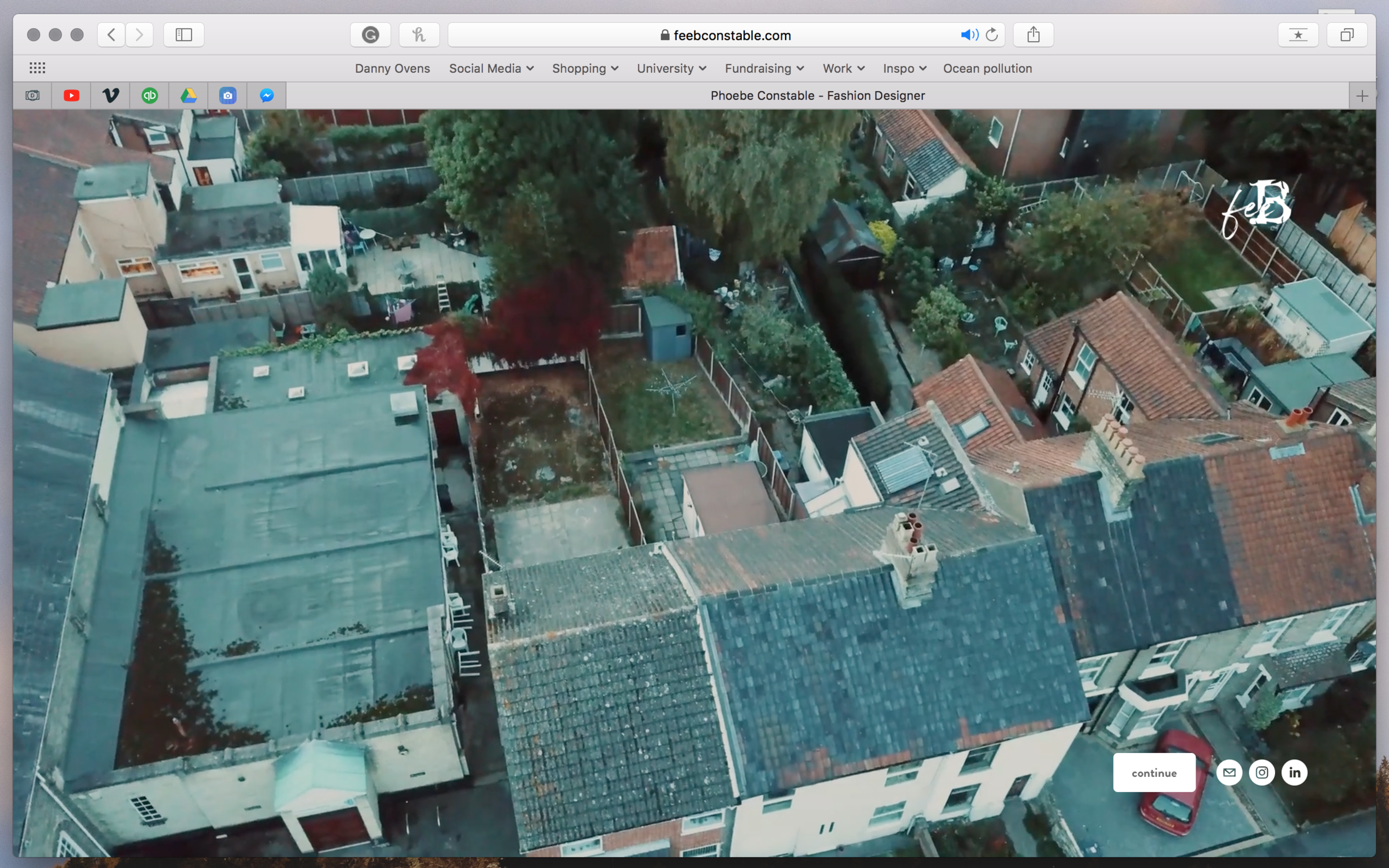
Task: Open the Favorites grid icon
Action: click(x=37, y=68)
